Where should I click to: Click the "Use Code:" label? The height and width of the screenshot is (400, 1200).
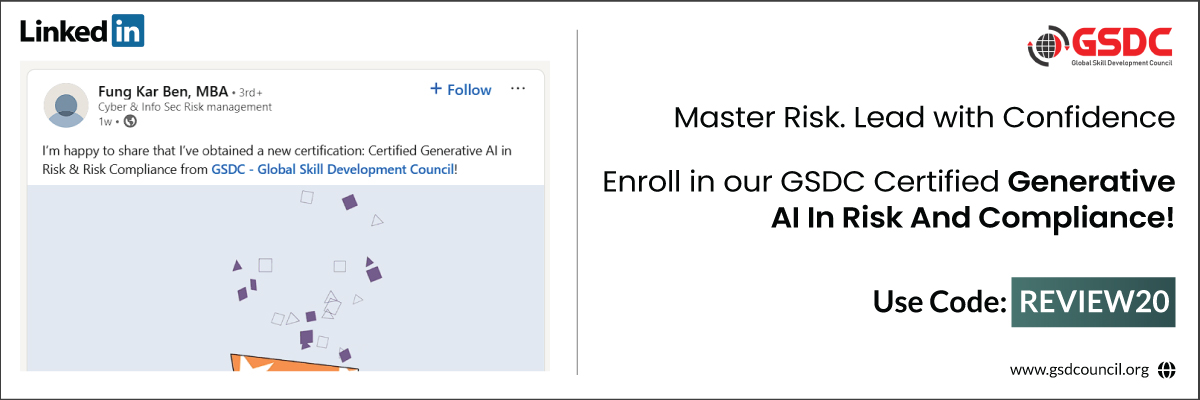[938, 301]
